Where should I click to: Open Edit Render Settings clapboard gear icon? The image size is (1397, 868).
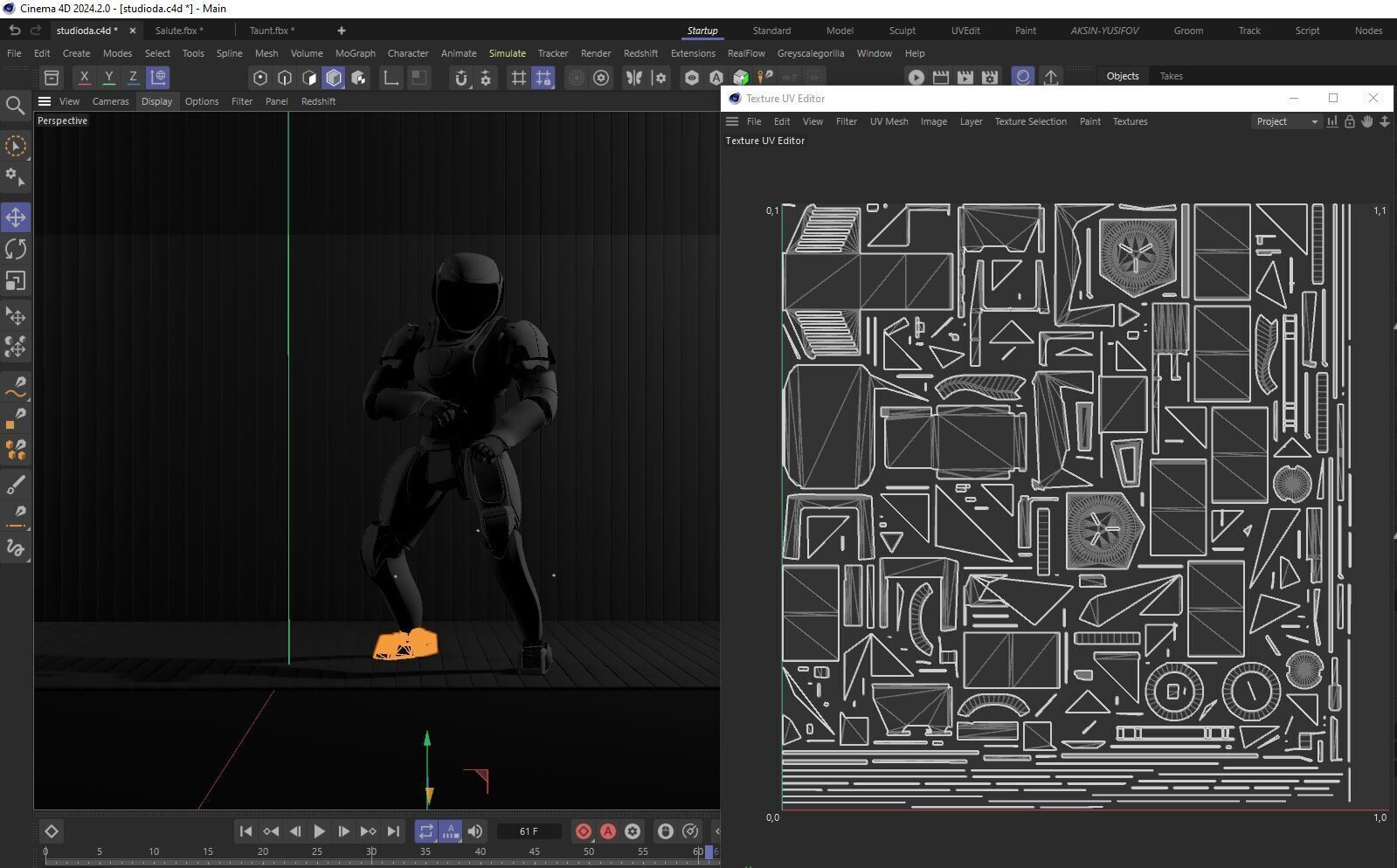pyautogui.click(x=989, y=77)
